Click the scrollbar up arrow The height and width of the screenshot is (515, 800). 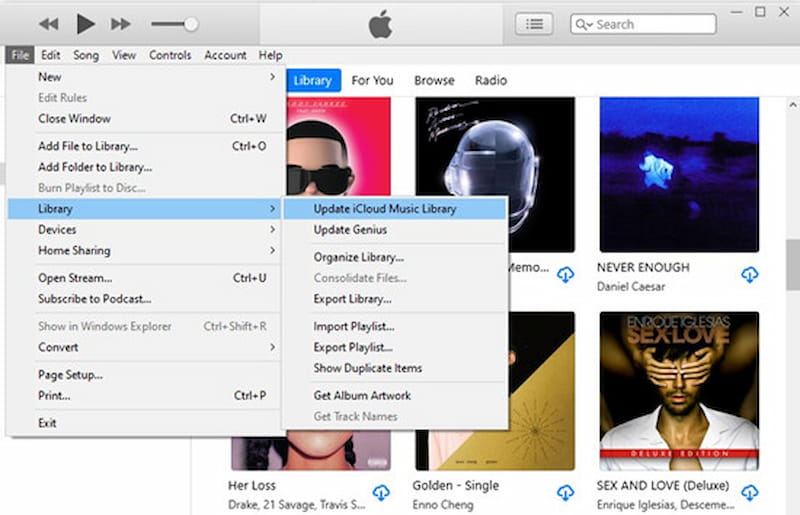793,105
